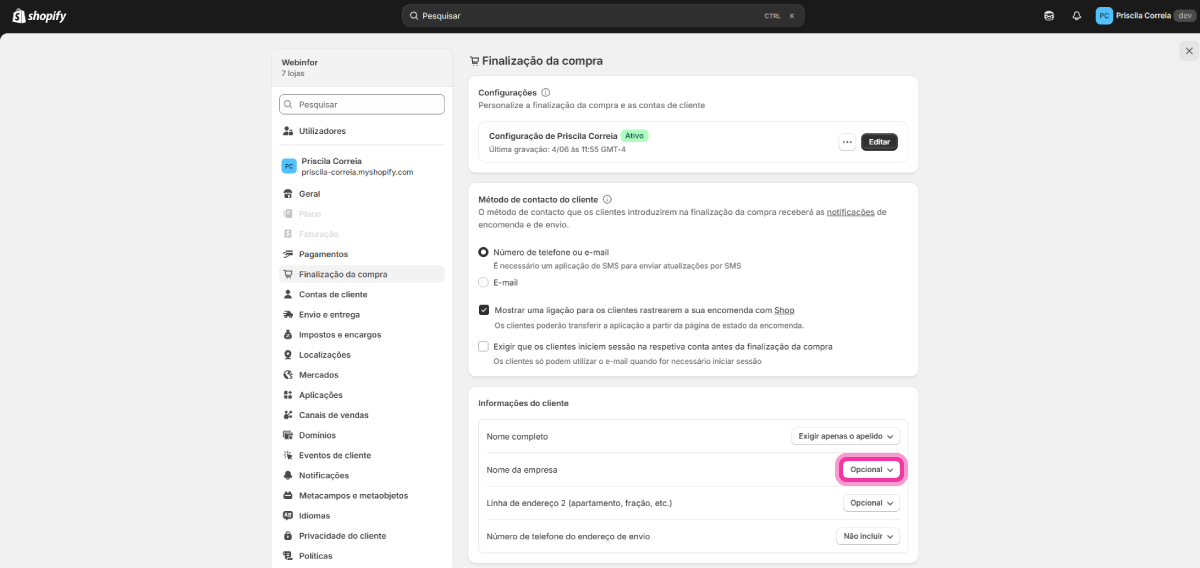Close the settings panel with X

pyautogui.click(x=1187, y=51)
